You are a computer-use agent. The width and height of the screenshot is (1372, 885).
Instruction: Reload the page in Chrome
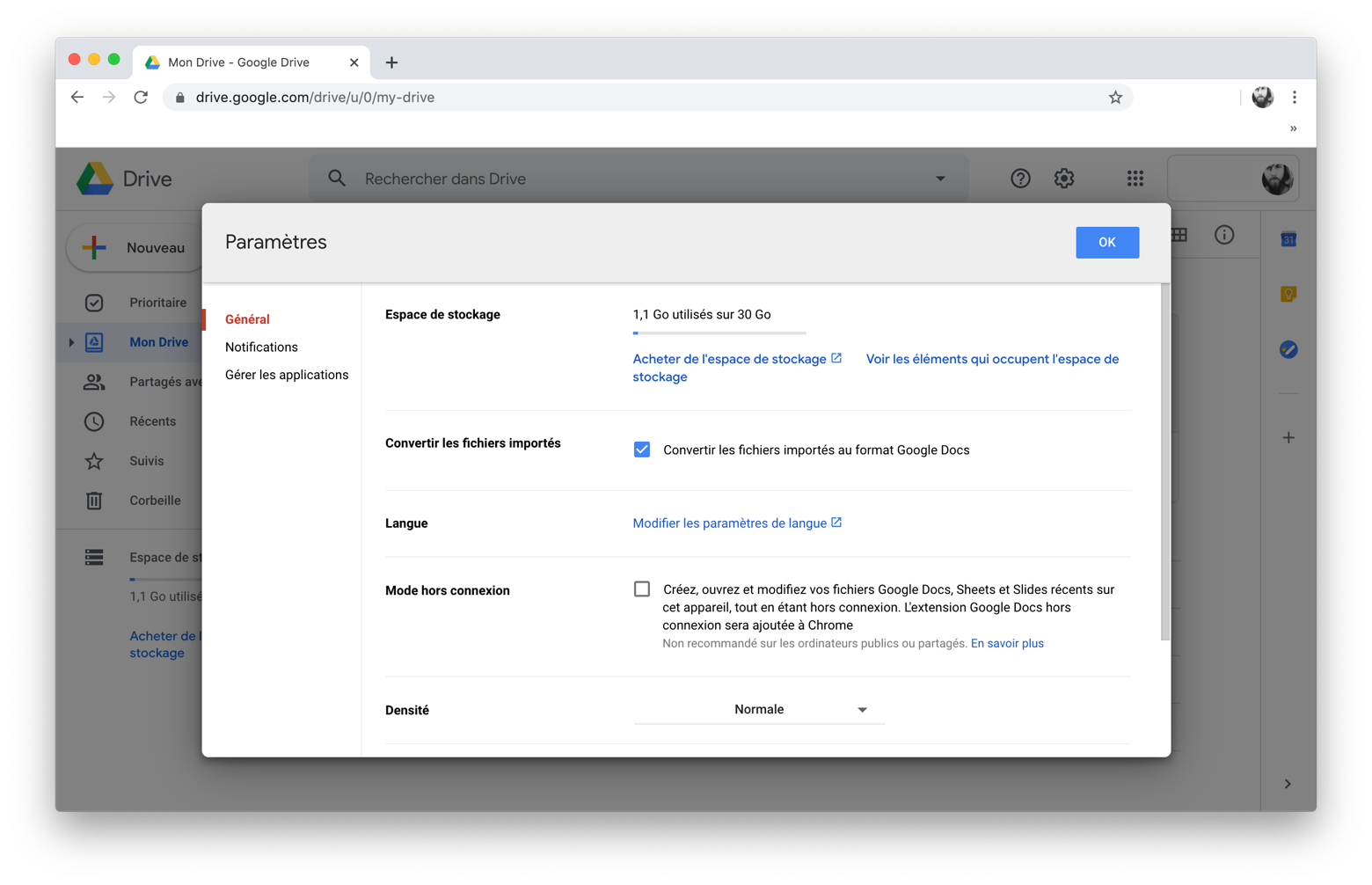[141, 98]
